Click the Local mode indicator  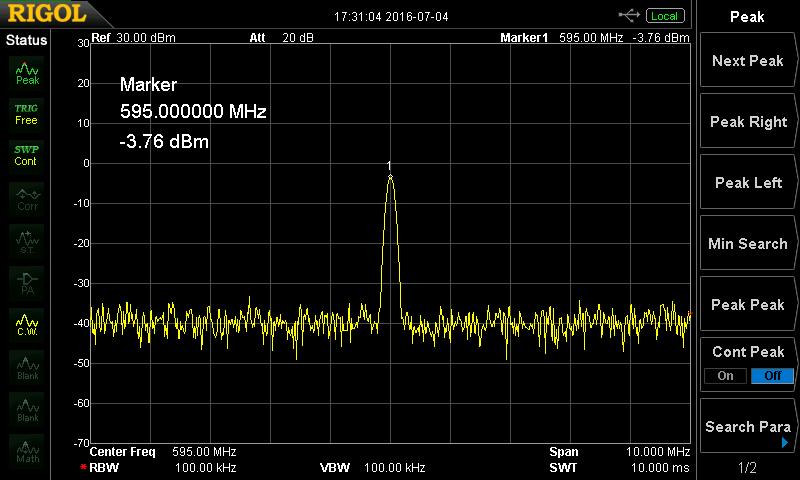[663, 16]
